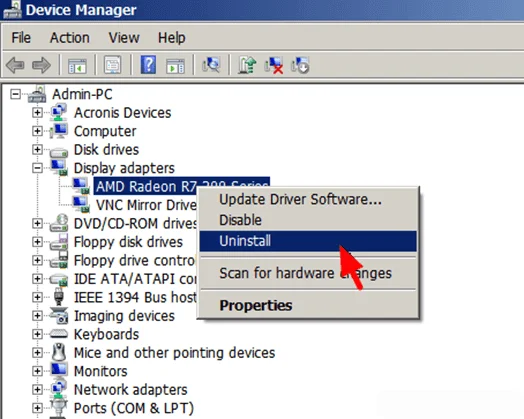This screenshot has height=419, width=524.
Task: Click the Help question mark toolbar icon
Action: [x=148, y=65]
